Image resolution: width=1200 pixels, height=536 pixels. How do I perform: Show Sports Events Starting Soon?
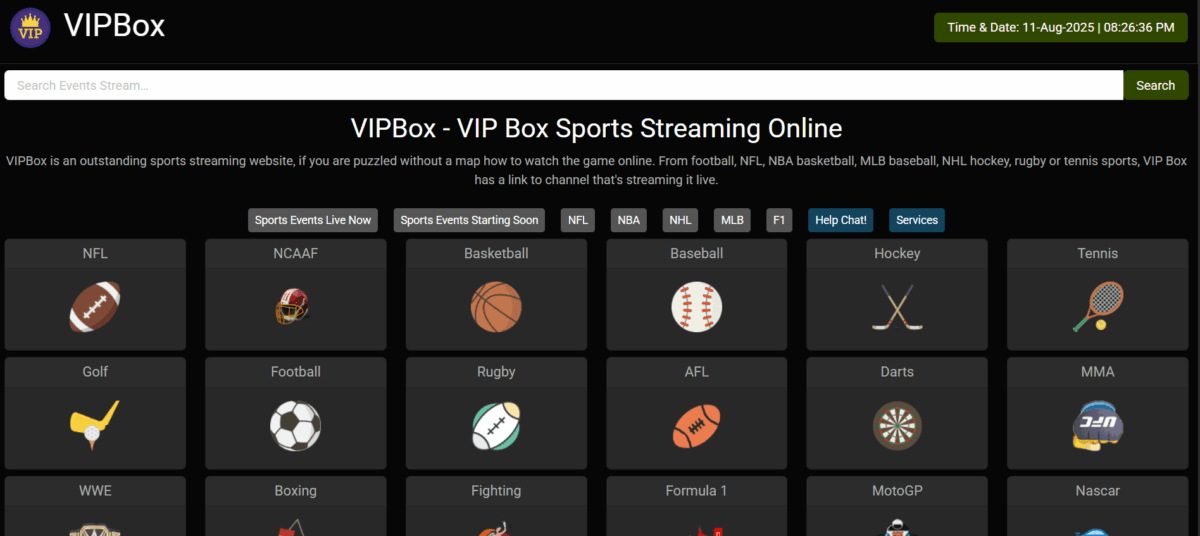[x=469, y=220]
